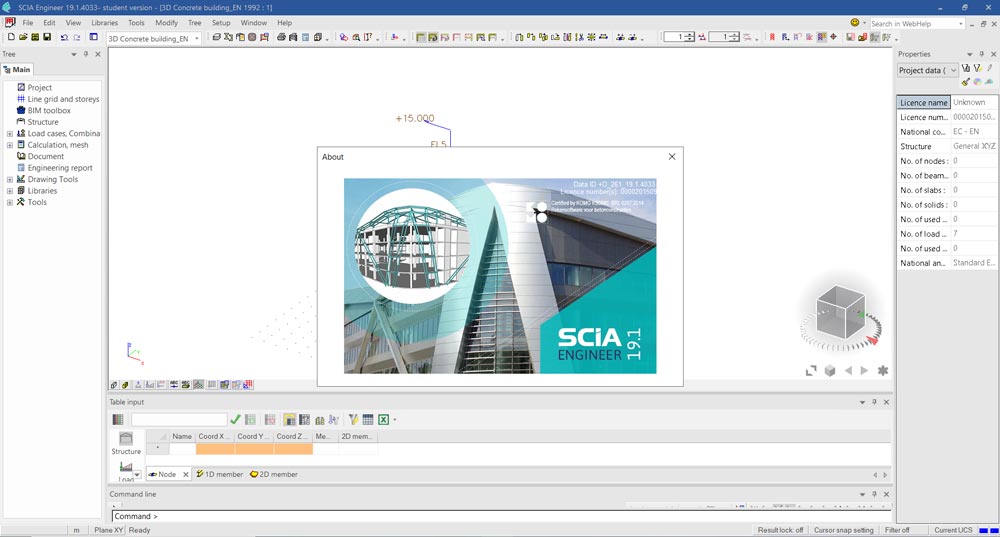Click the filter funnel icon in Properties panel

(977, 68)
